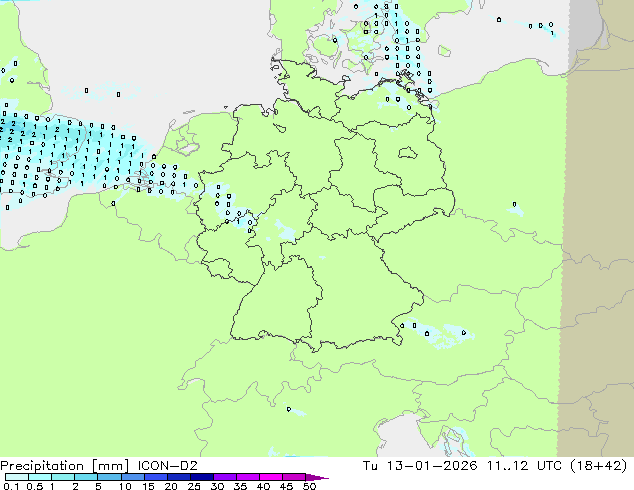This screenshot has height=490, width=634.
Task: Click the swatch between 45 and 50
Action: tap(294, 477)
